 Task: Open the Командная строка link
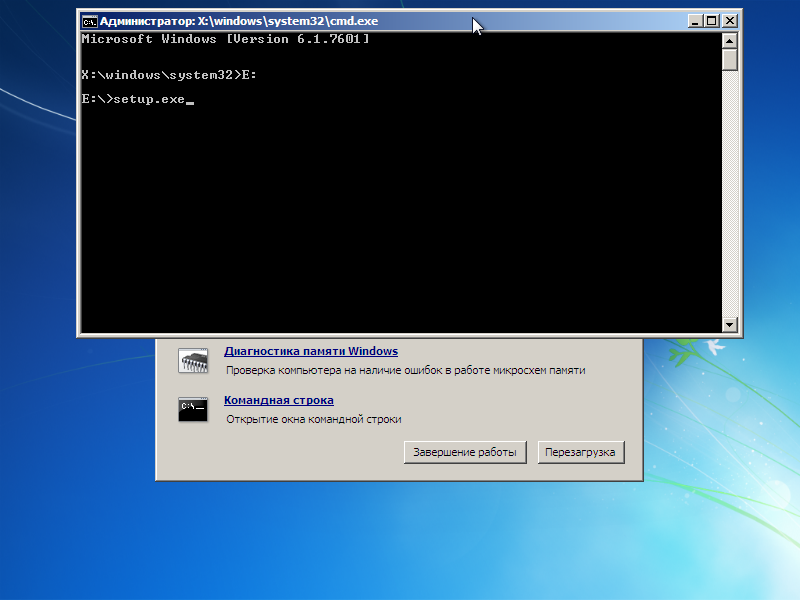point(279,400)
